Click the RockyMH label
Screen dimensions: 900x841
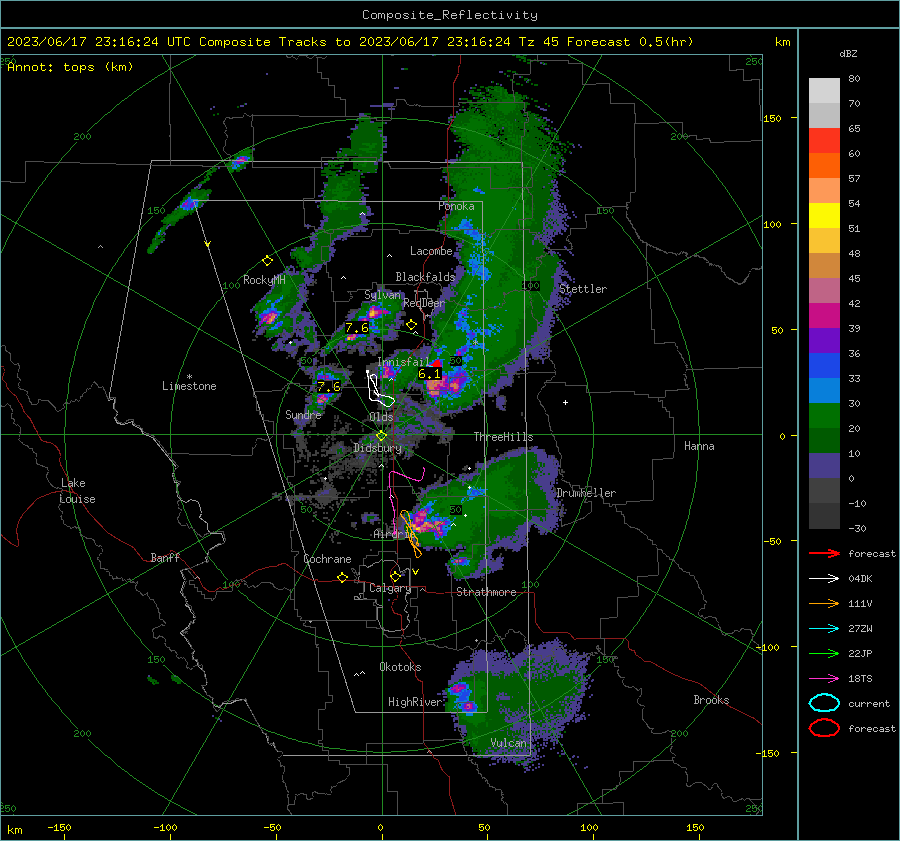tap(264, 280)
